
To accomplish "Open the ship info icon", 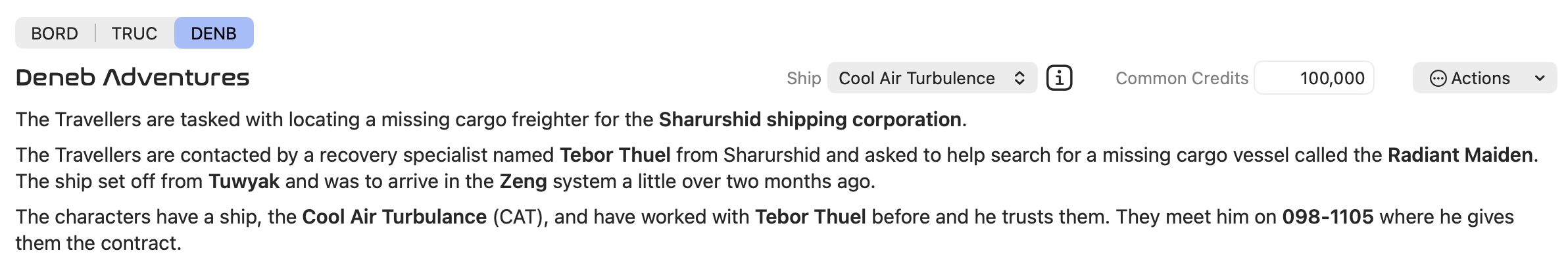I will pos(1059,78).
